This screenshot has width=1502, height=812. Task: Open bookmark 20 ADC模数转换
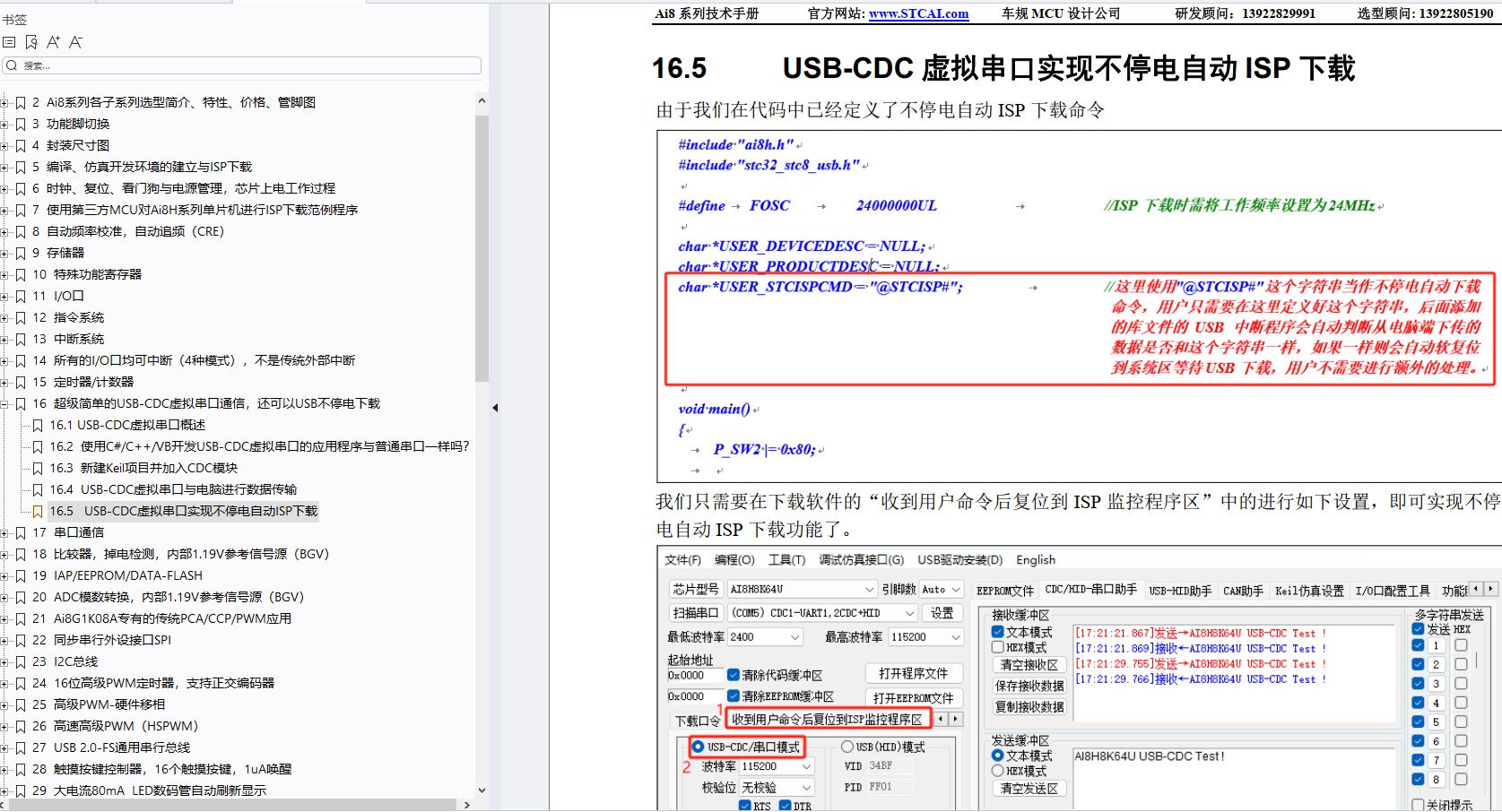pos(168,597)
